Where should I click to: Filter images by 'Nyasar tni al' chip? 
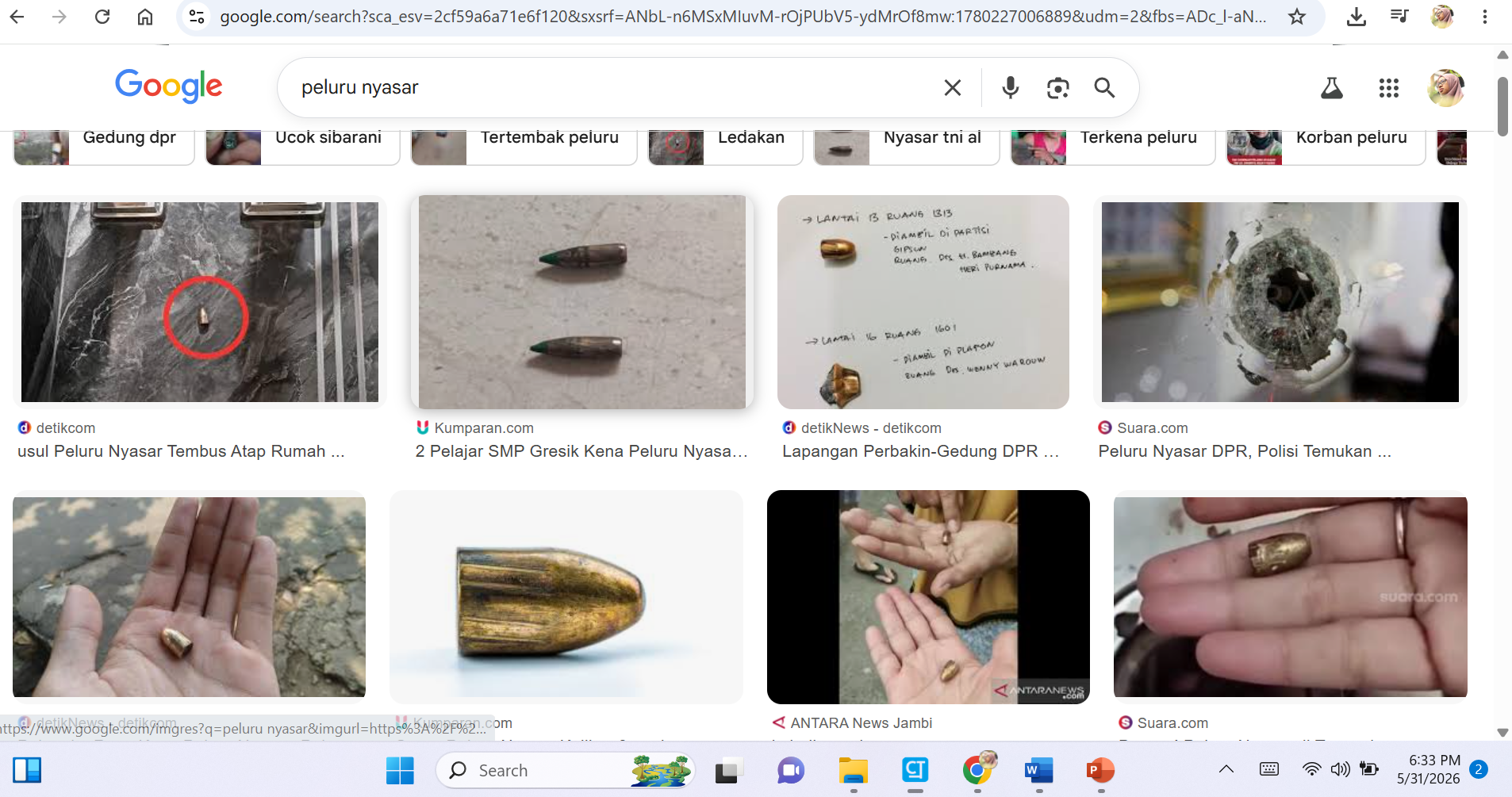[907, 147]
